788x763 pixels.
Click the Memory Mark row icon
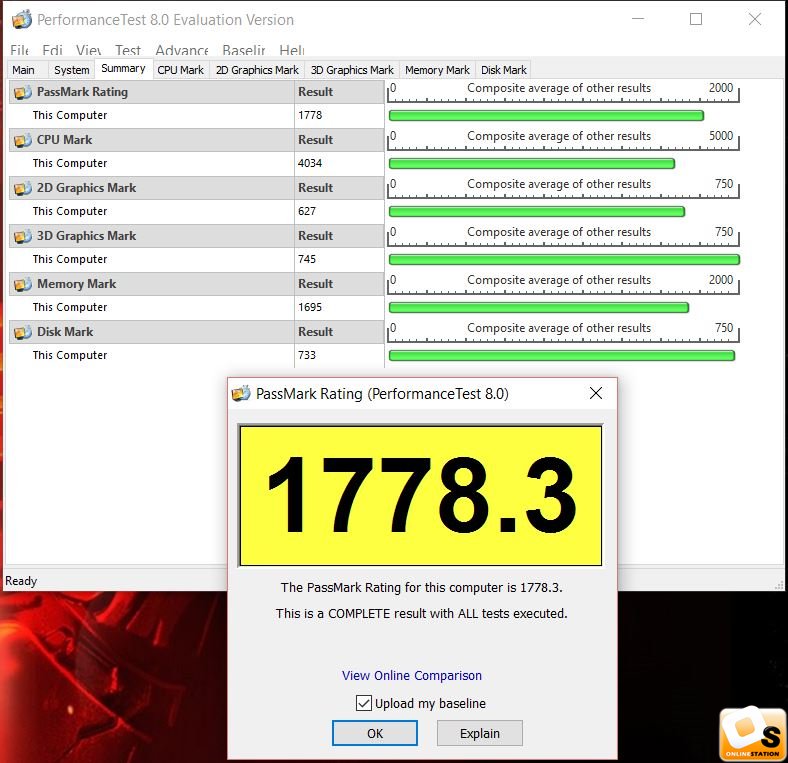tap(23, 284)
